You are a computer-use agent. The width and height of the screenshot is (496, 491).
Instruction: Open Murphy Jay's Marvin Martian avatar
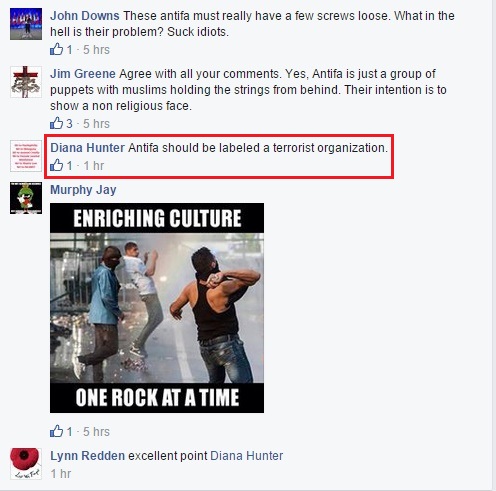26,198
